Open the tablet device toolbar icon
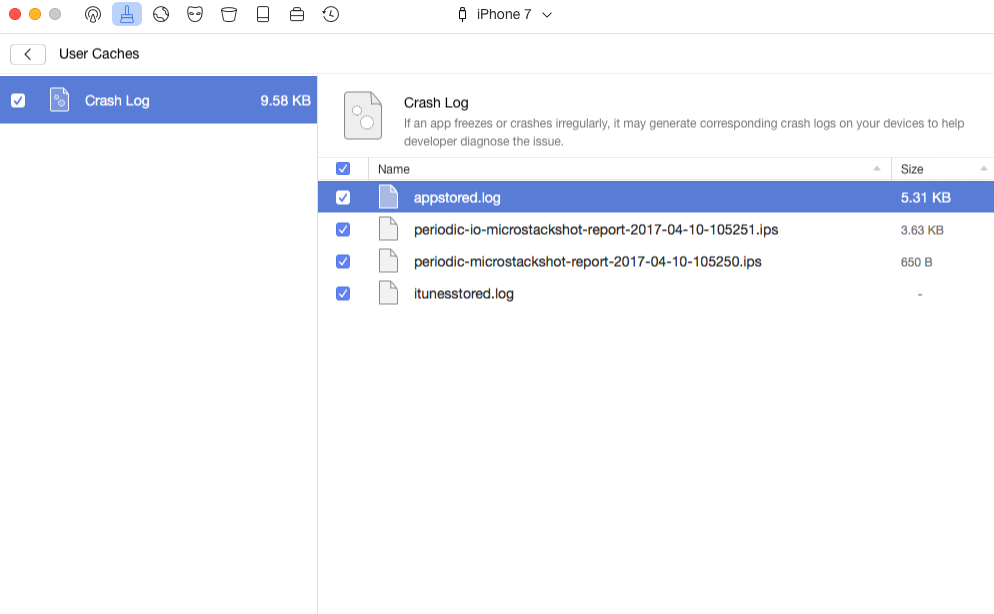 (263, 14)
